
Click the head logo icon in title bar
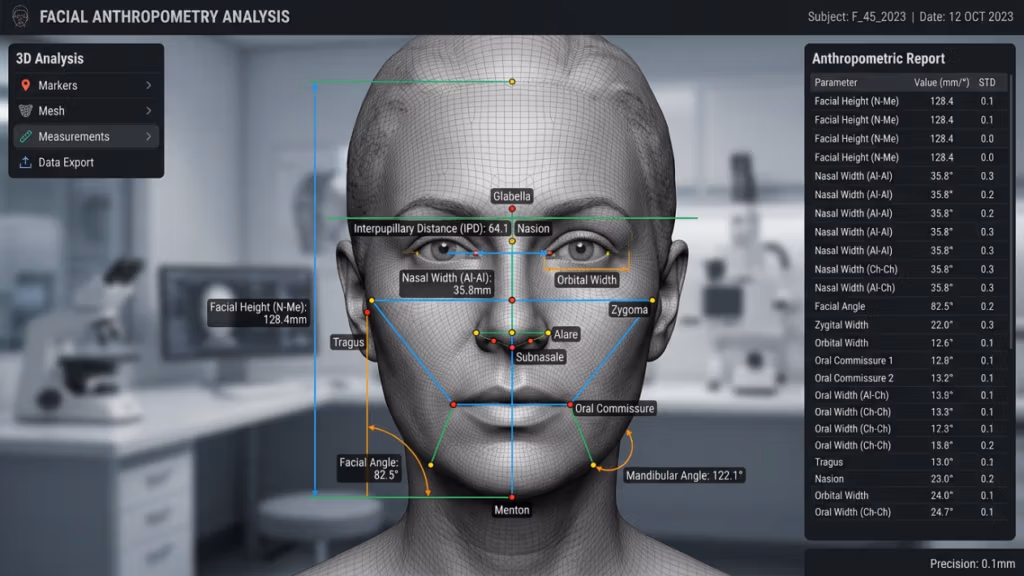(x=20, y=16)
